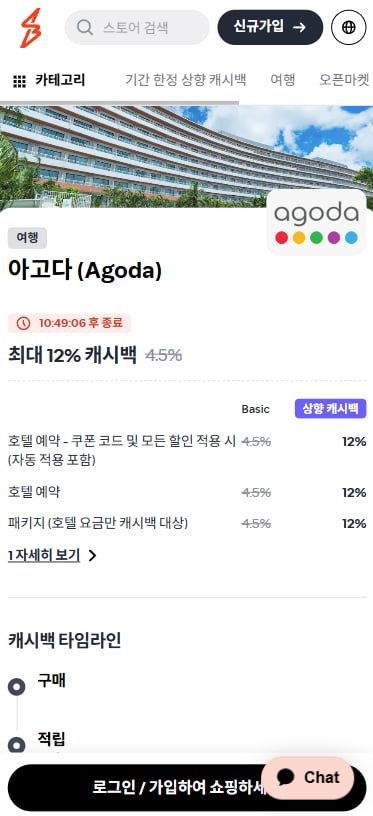Click the search magnifier icon
The image size is (373, 816).
84,28
